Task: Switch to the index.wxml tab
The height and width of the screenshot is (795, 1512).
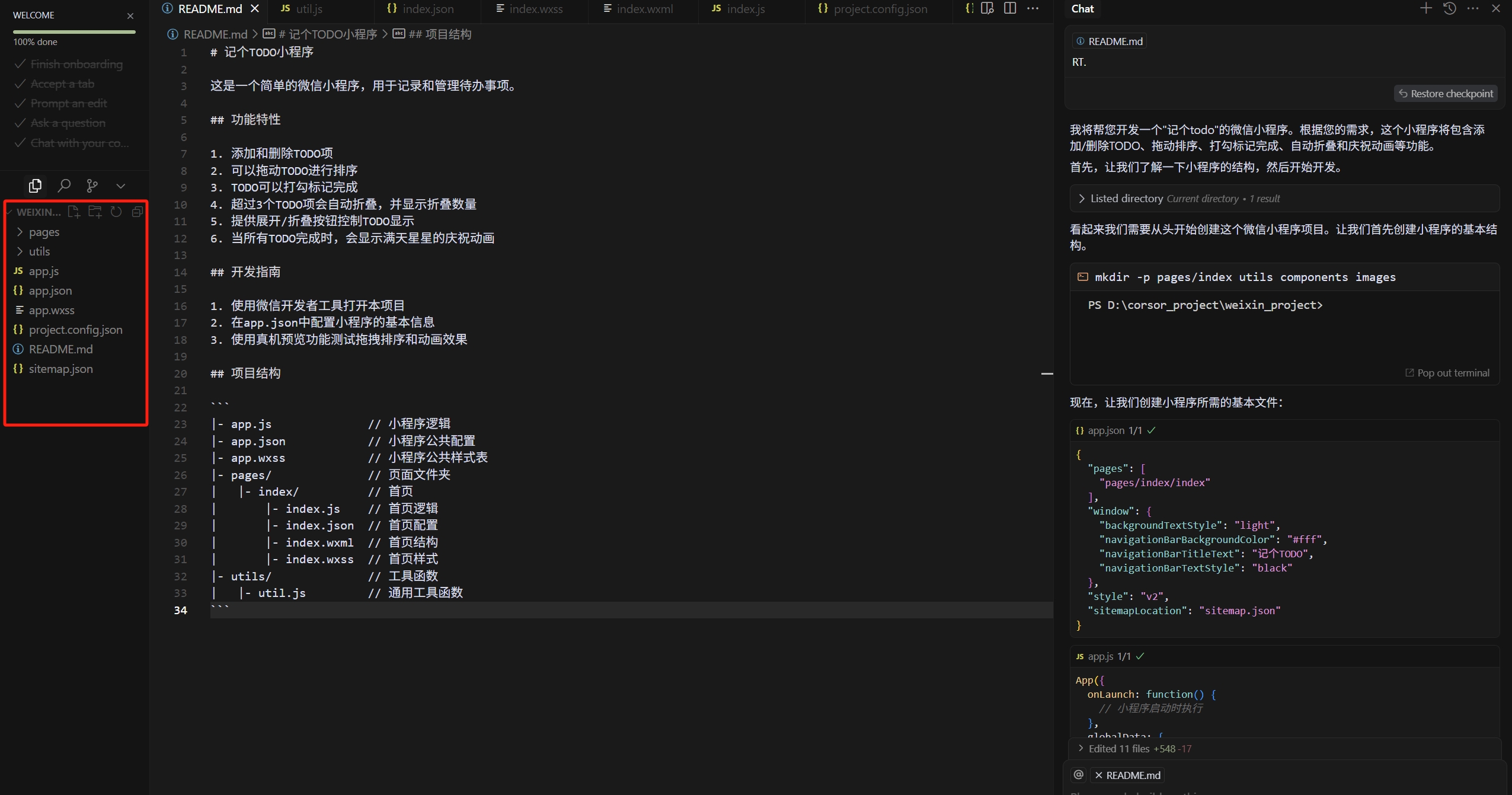Action: coord(644,9)
